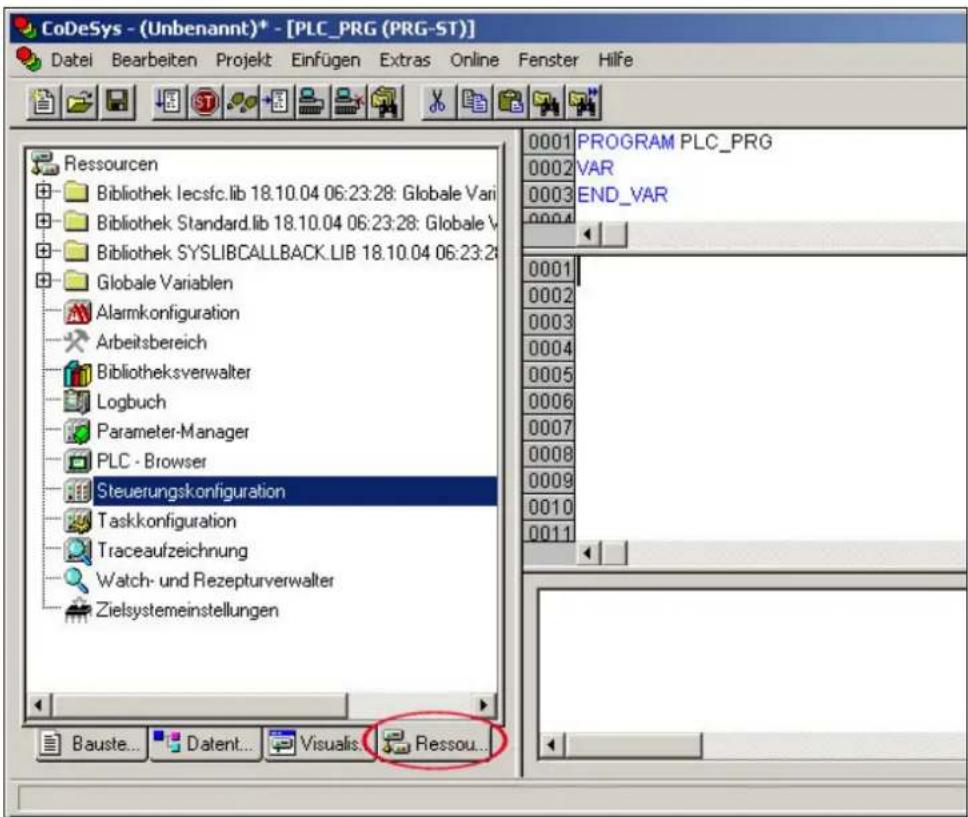Click the Logout computer icon with red cross

click(348, 101)
